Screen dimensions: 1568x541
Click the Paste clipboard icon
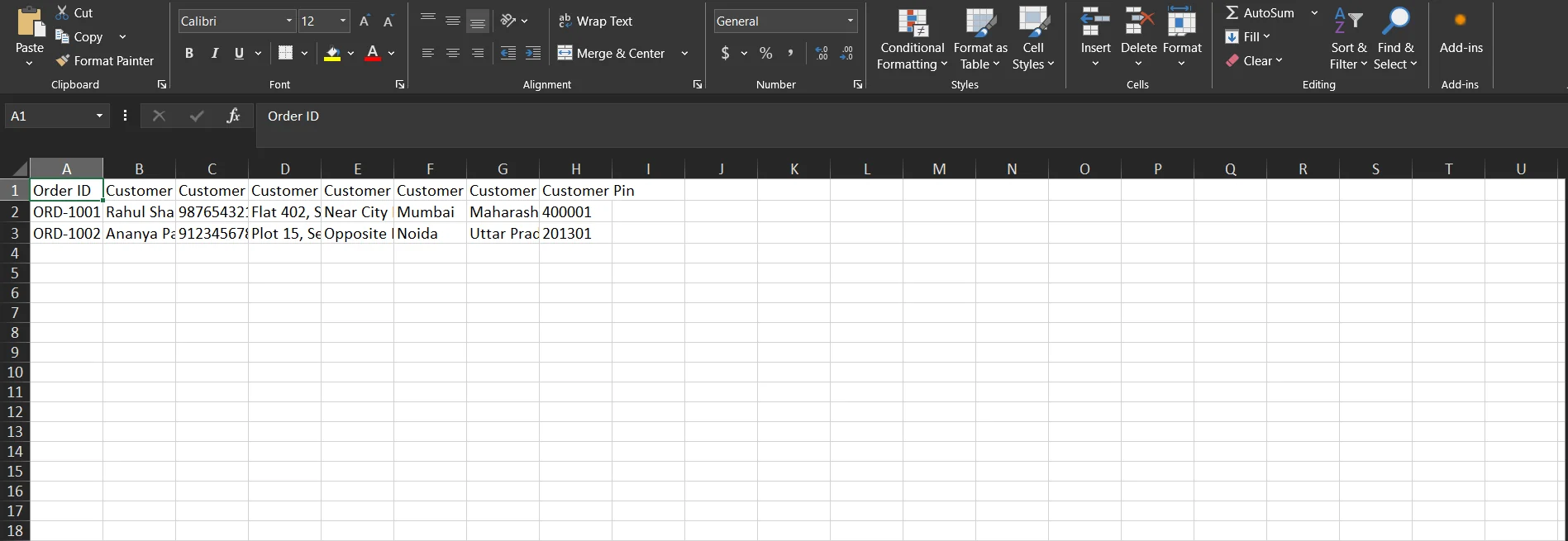[30, 21]
